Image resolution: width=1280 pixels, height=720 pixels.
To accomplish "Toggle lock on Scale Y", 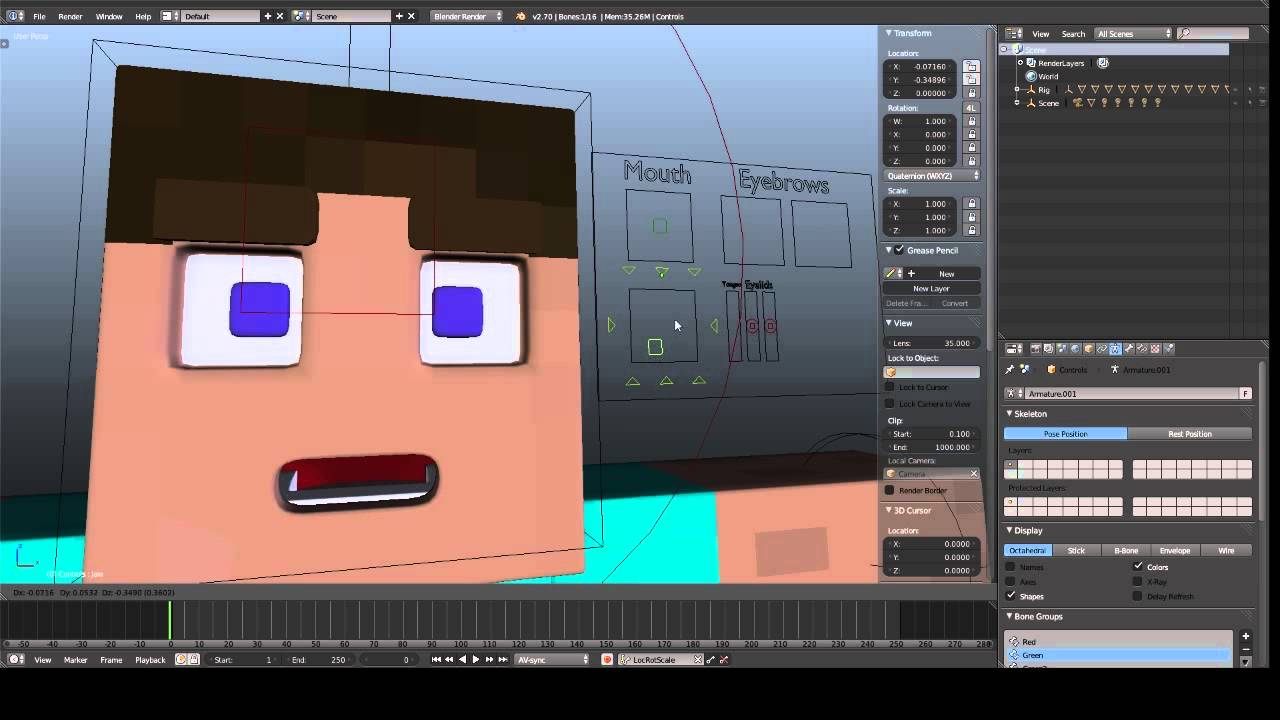I will coord(971,217).
